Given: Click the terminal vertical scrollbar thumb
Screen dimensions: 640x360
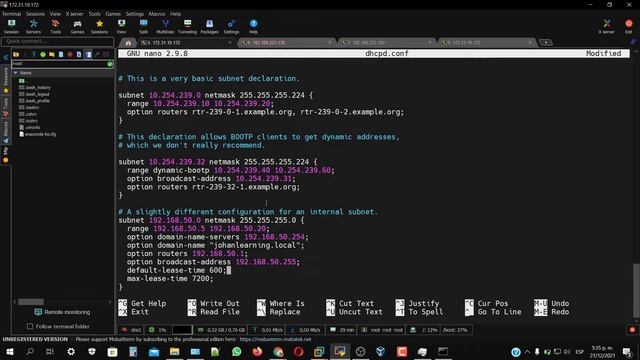Looking at the screenshot, I should [x=636, y=290].
